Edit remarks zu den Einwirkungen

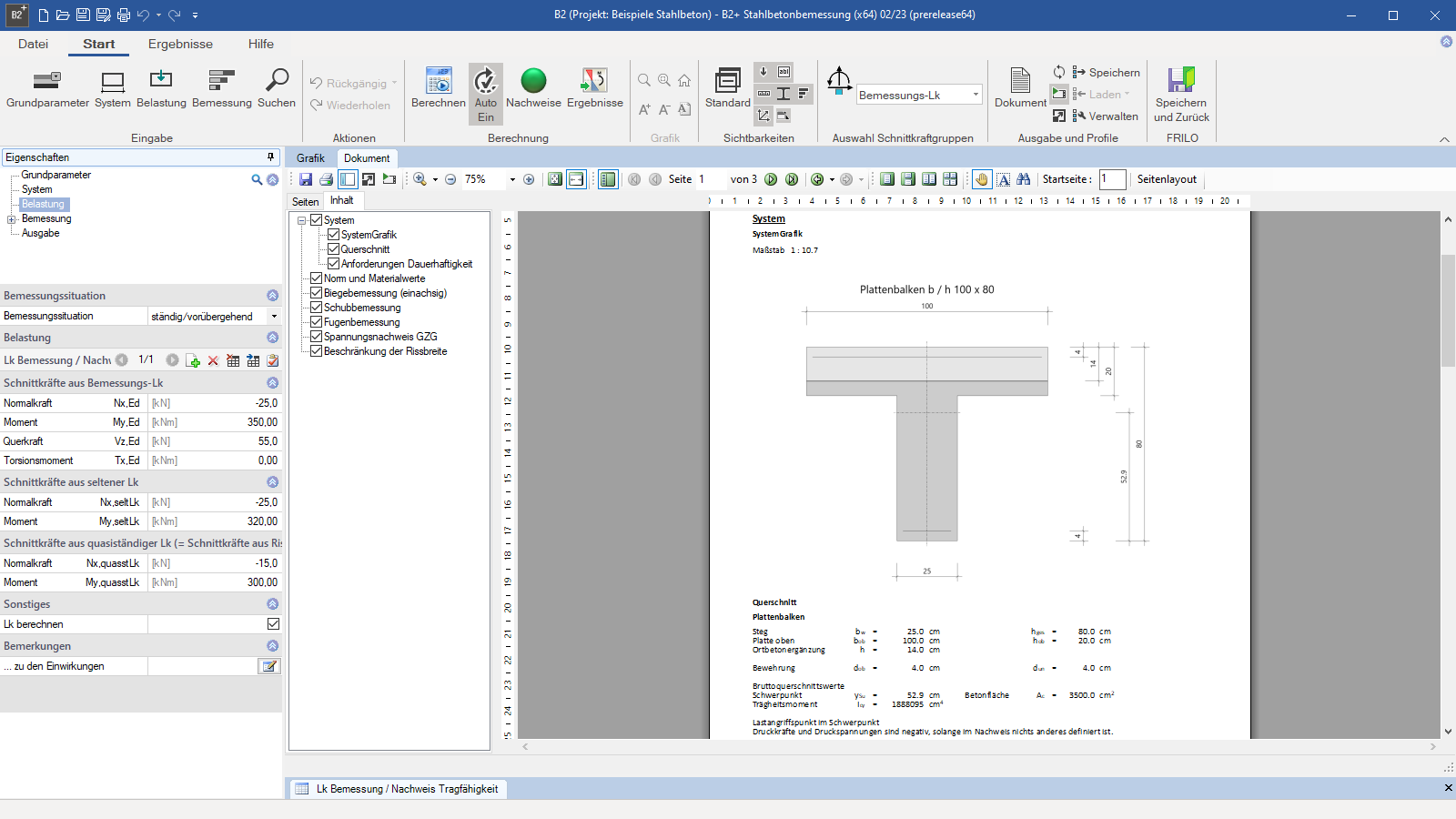coord(269,666)
